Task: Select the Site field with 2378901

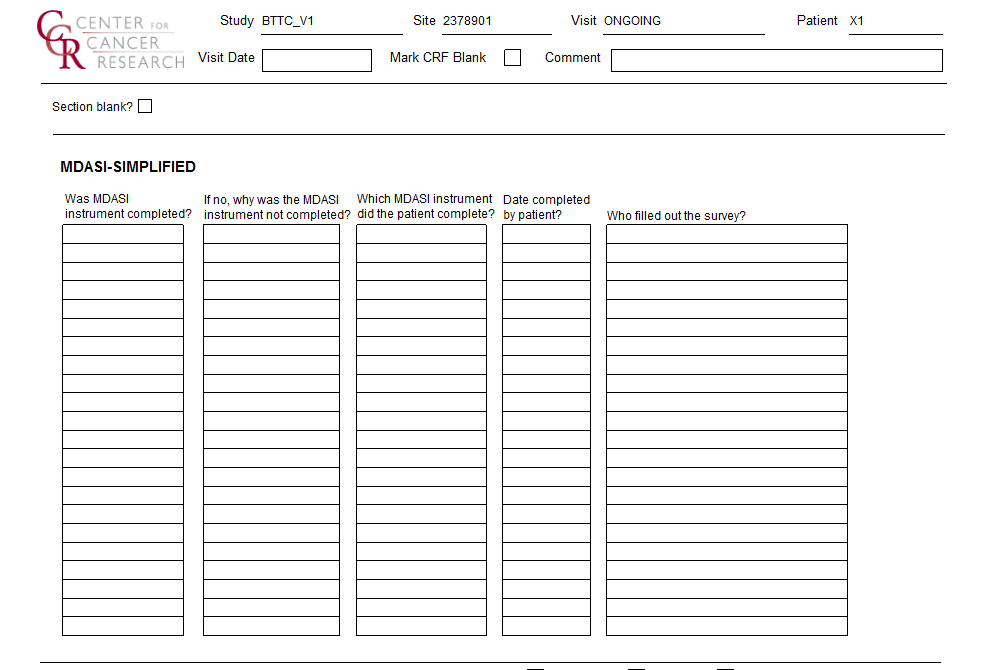Action: (x=495, y=21)
